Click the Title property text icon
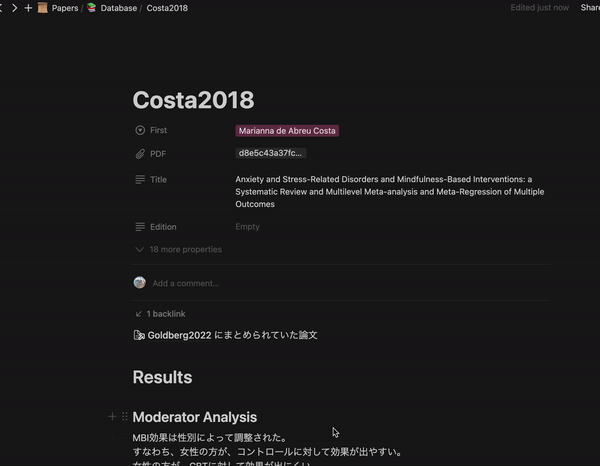The width and height of the screenshot is (600, 466). click(x=140, y=180)
